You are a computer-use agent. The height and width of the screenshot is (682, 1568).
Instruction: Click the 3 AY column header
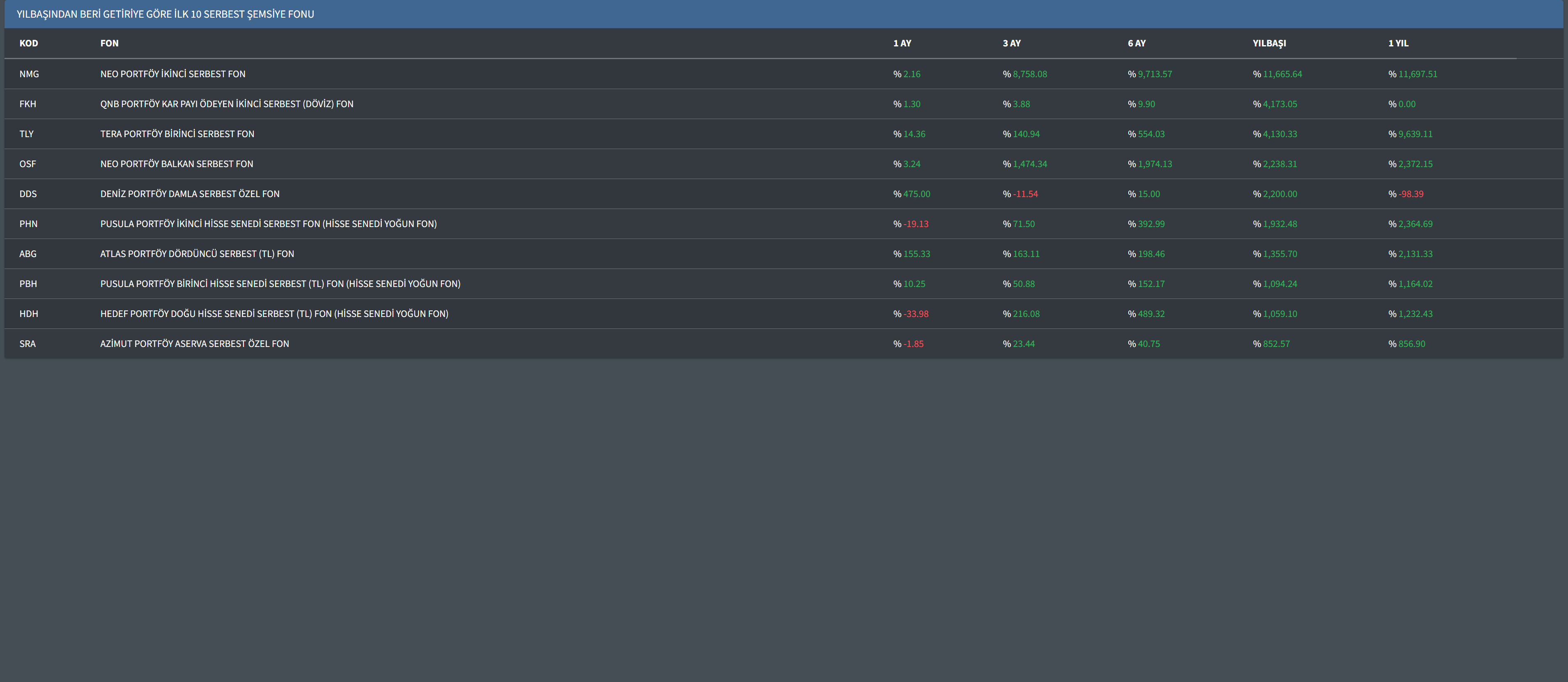point(1012,43)
